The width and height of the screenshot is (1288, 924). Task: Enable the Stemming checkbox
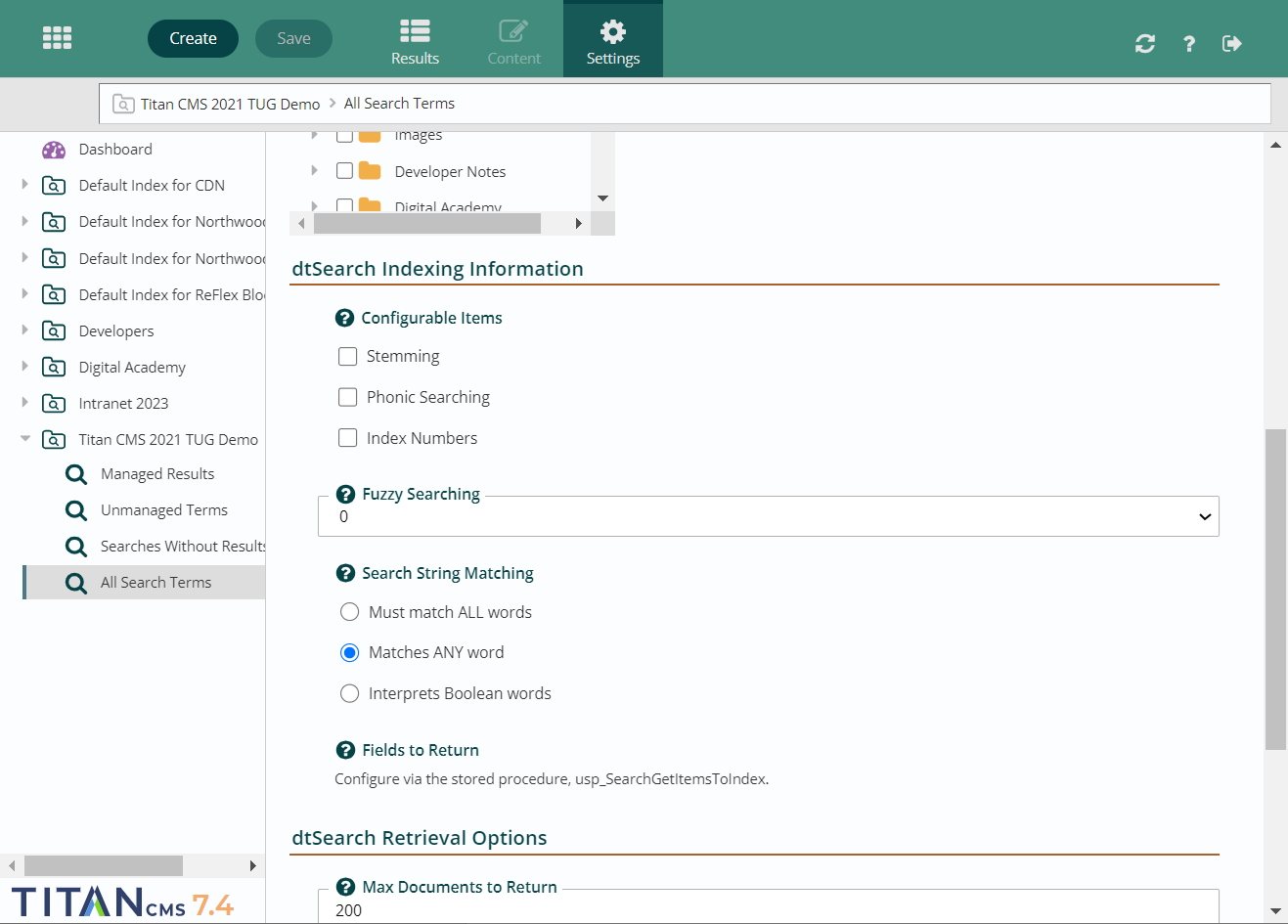click(347, 356)
